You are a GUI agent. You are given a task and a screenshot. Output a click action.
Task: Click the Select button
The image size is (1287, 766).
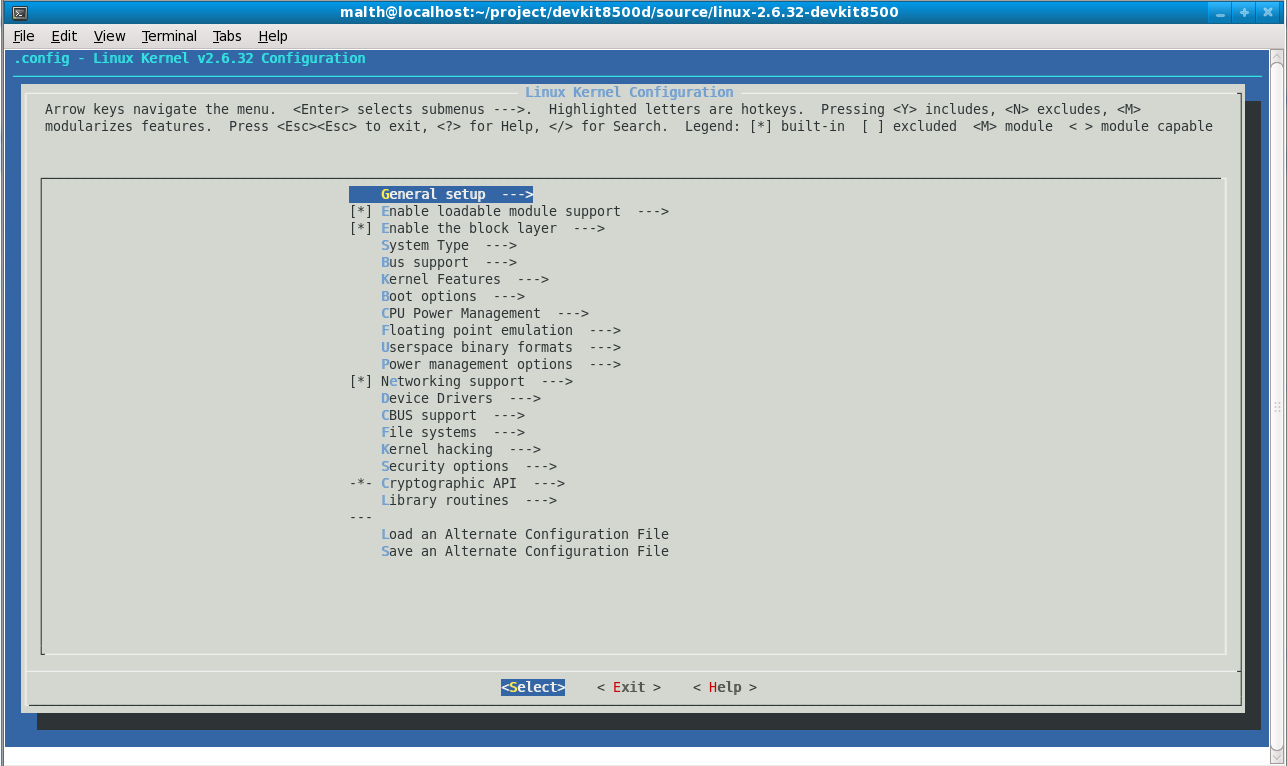click(533, 687)
